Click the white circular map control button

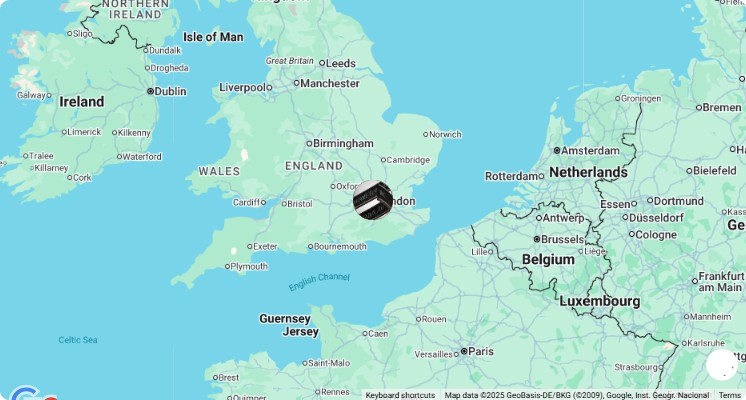pyautogui.click(x=722, y=365)
